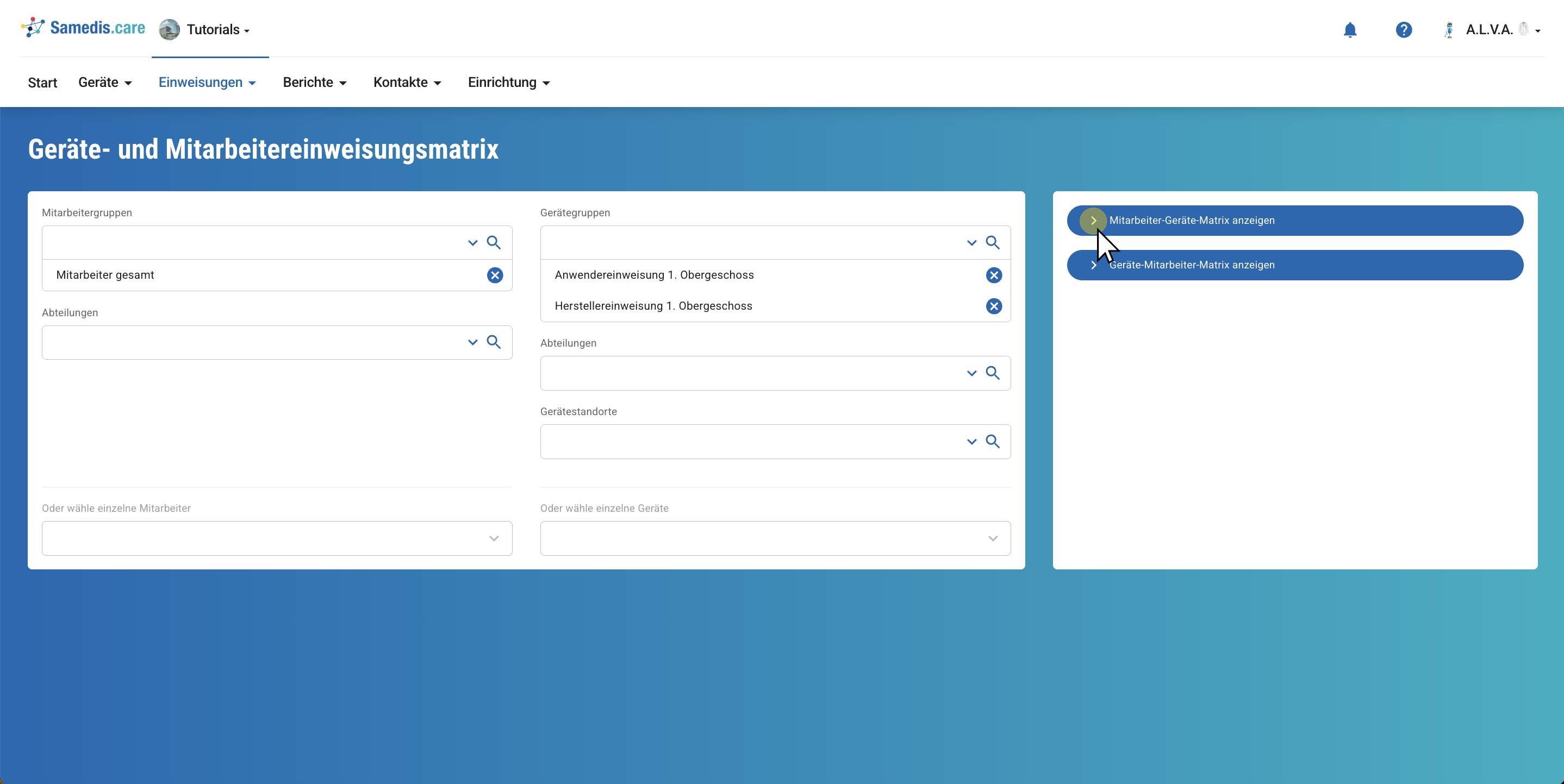Open Oder wähle einzelne Geräte dropdown
This screenshot has width=1564, height=784.
(x=775, y=538)
